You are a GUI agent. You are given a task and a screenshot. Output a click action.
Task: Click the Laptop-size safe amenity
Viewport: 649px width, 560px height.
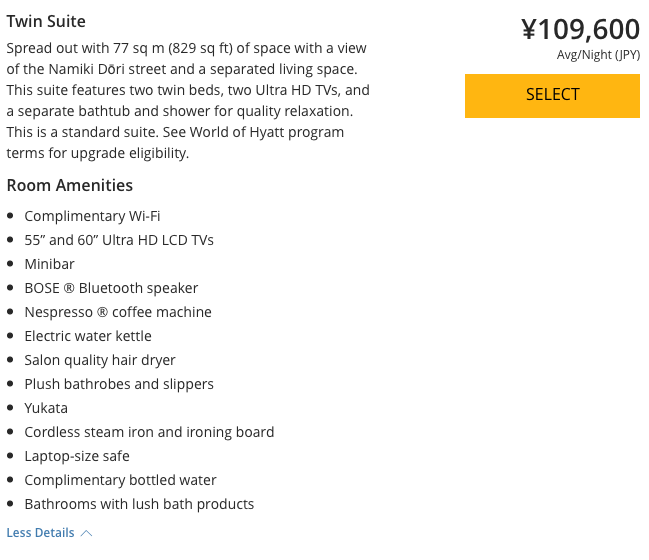click(77, 456)
